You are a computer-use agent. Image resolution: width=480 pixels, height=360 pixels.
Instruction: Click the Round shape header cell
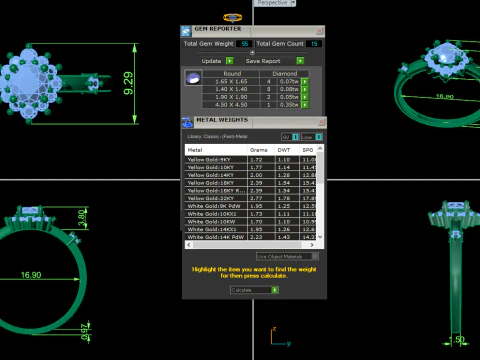pyautogui.click(x=231, y=74)
